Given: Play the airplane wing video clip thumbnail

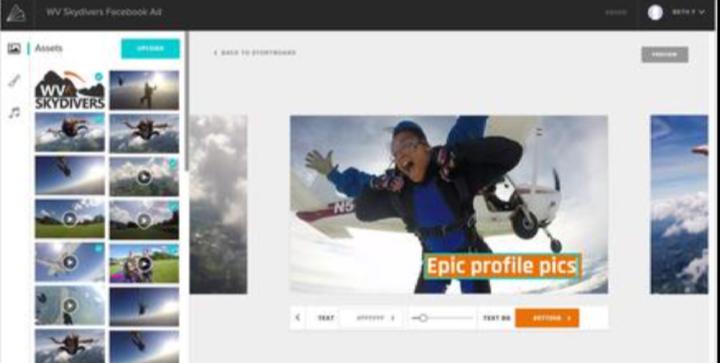Looking at the screenshot, I should pyautogui.click(x=70, y=262).
